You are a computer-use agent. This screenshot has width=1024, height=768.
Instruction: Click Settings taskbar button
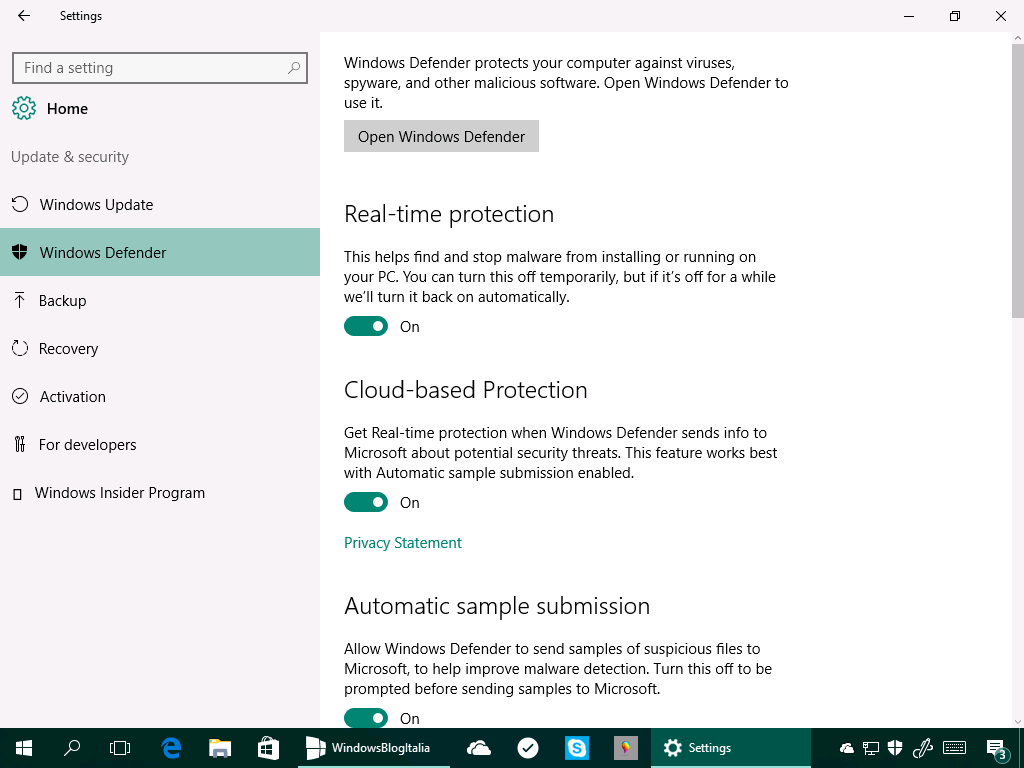coord(731,748)
